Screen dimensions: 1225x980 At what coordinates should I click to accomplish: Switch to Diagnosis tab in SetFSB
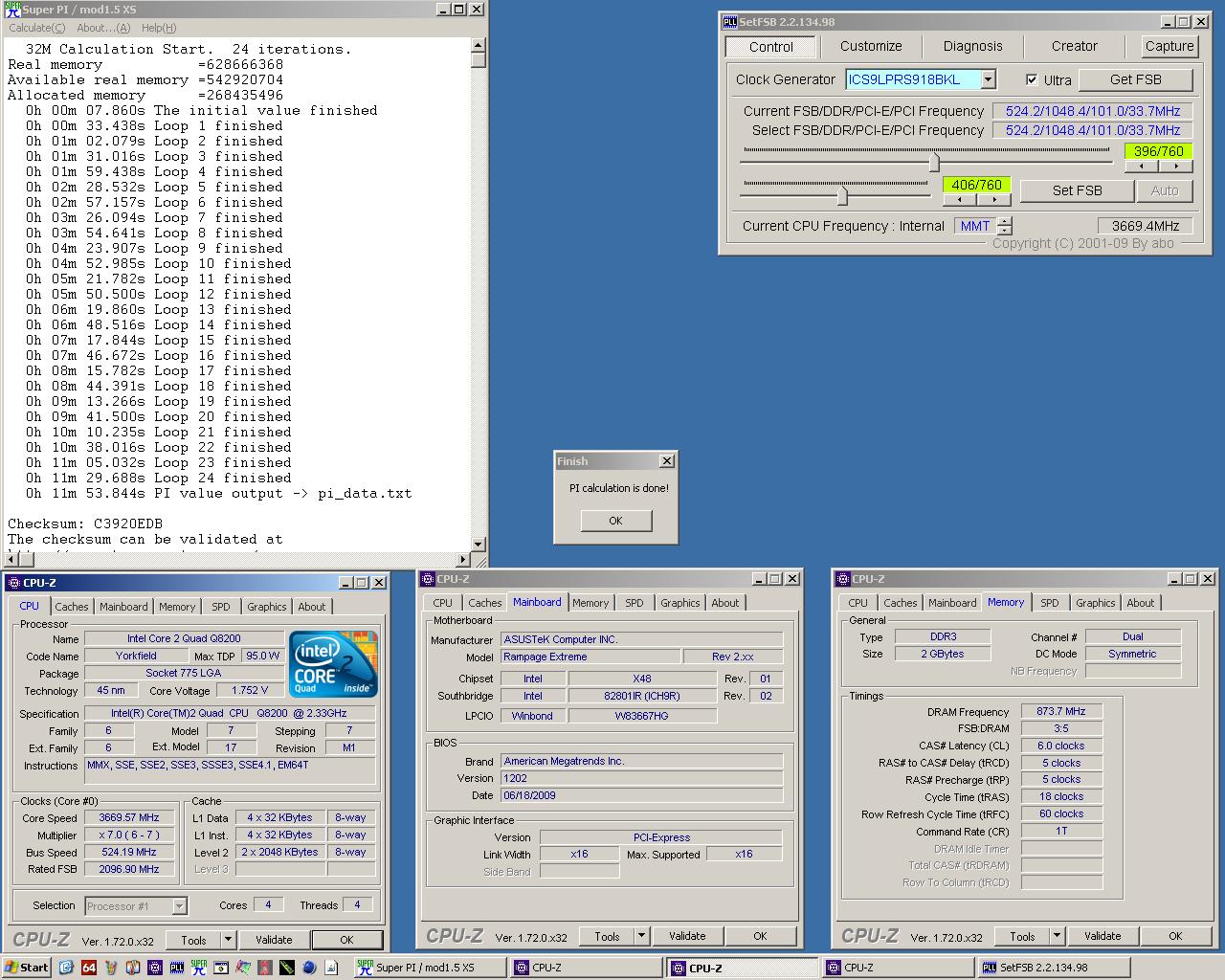point(972,46)
